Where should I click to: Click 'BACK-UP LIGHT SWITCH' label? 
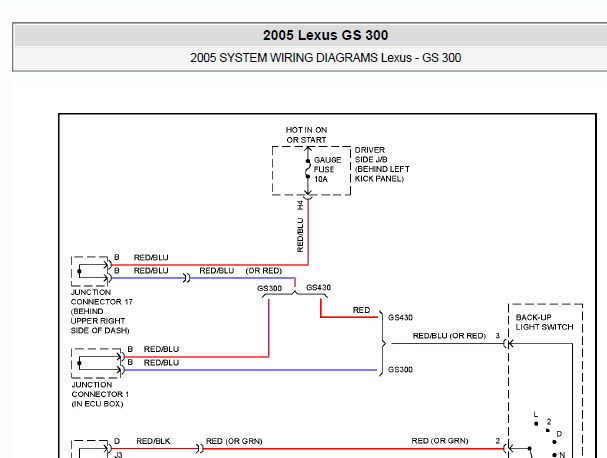click(x=544, y=322)
